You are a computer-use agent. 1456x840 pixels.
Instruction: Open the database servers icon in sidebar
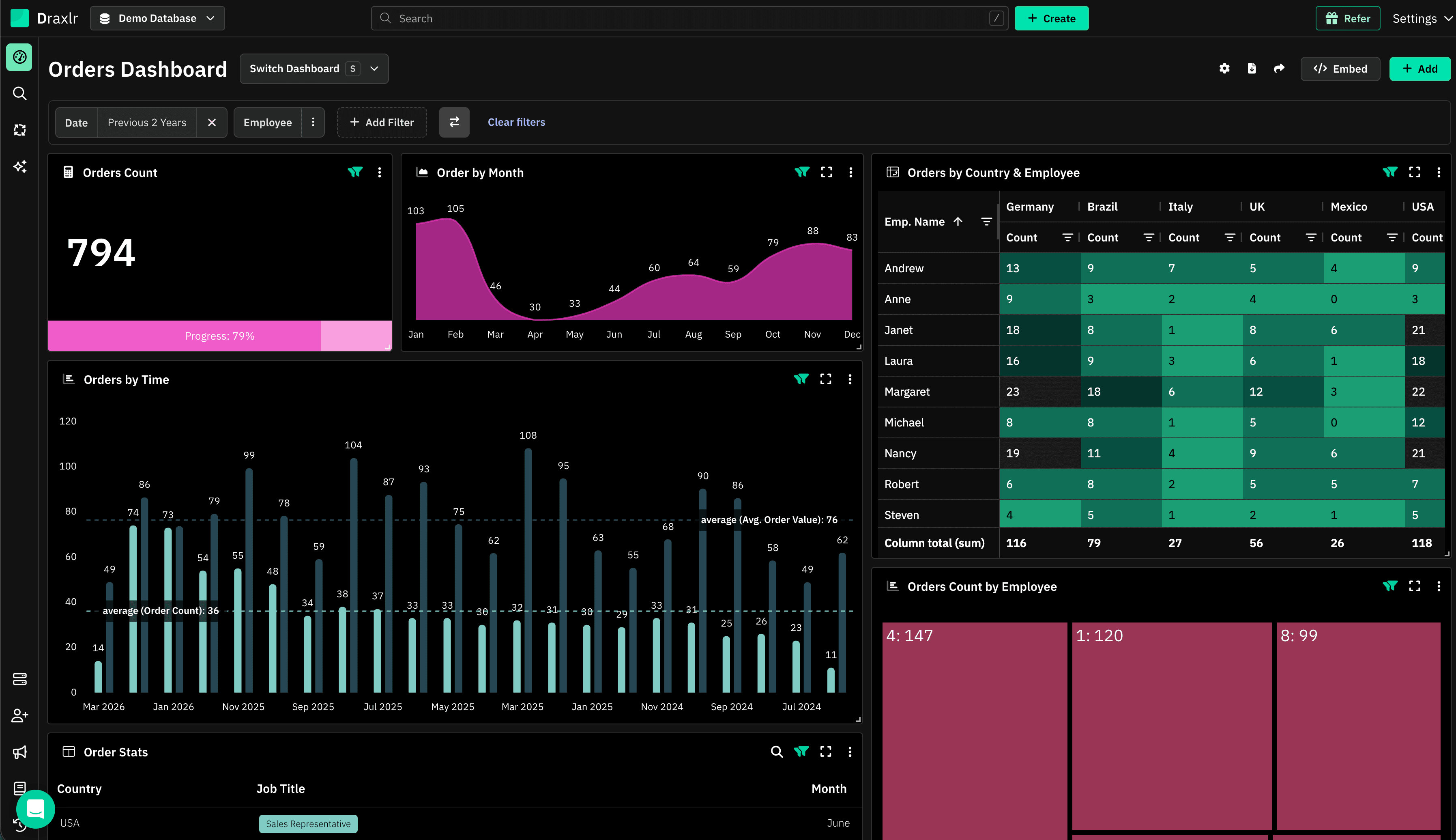(19, 679)
